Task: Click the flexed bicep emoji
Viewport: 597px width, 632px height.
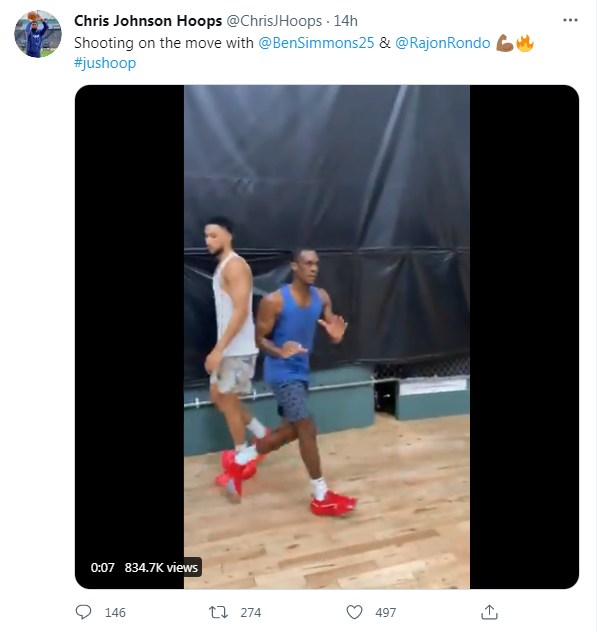Action: (505, 43)
